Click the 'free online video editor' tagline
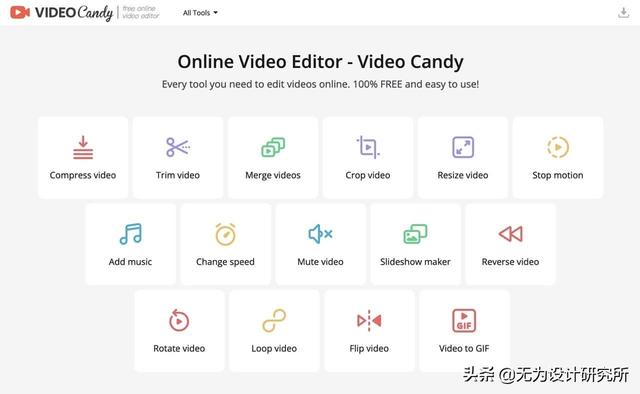The image size is (640, 394). (141, 12)
